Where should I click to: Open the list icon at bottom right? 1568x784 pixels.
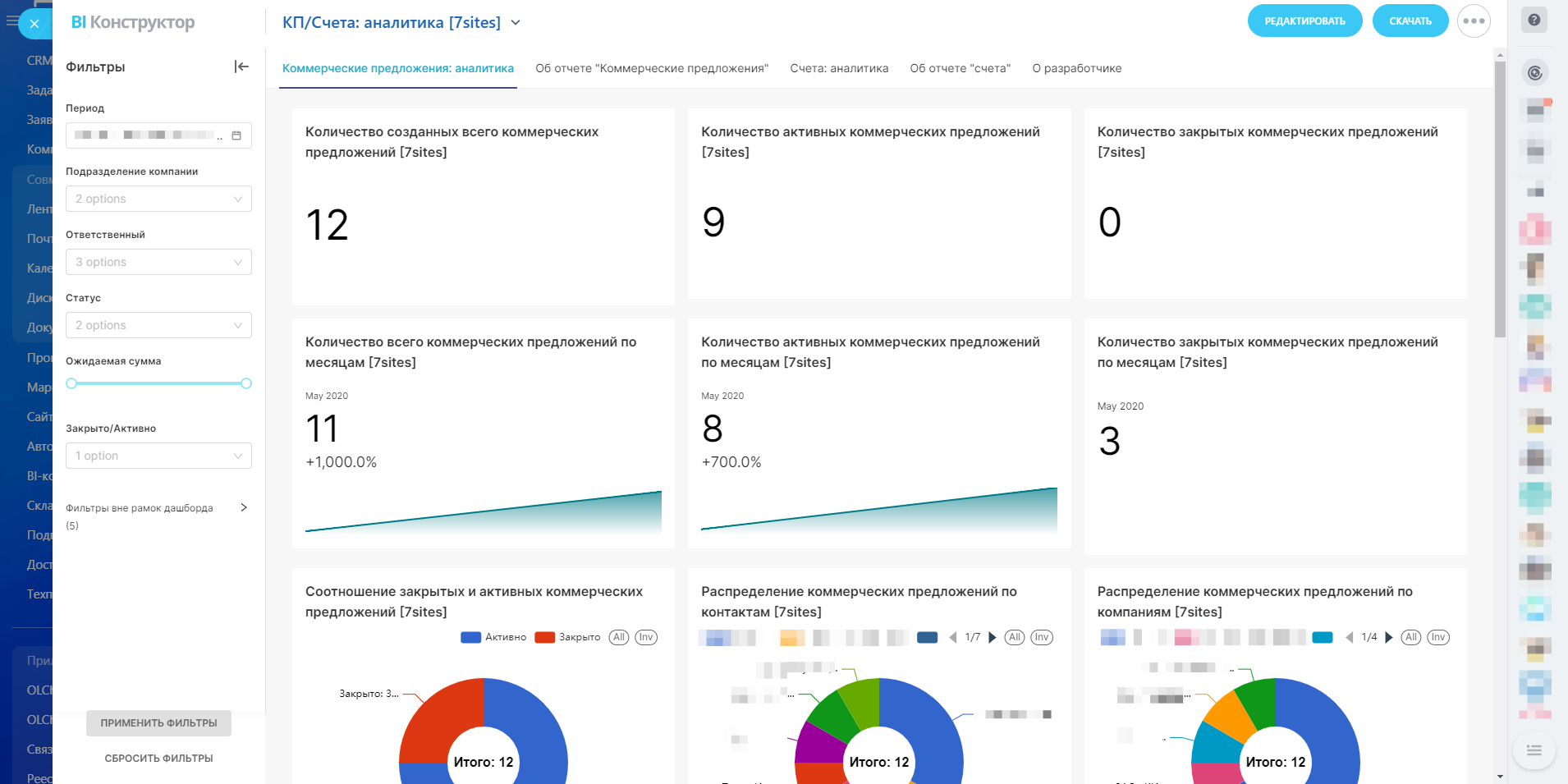1534,750
